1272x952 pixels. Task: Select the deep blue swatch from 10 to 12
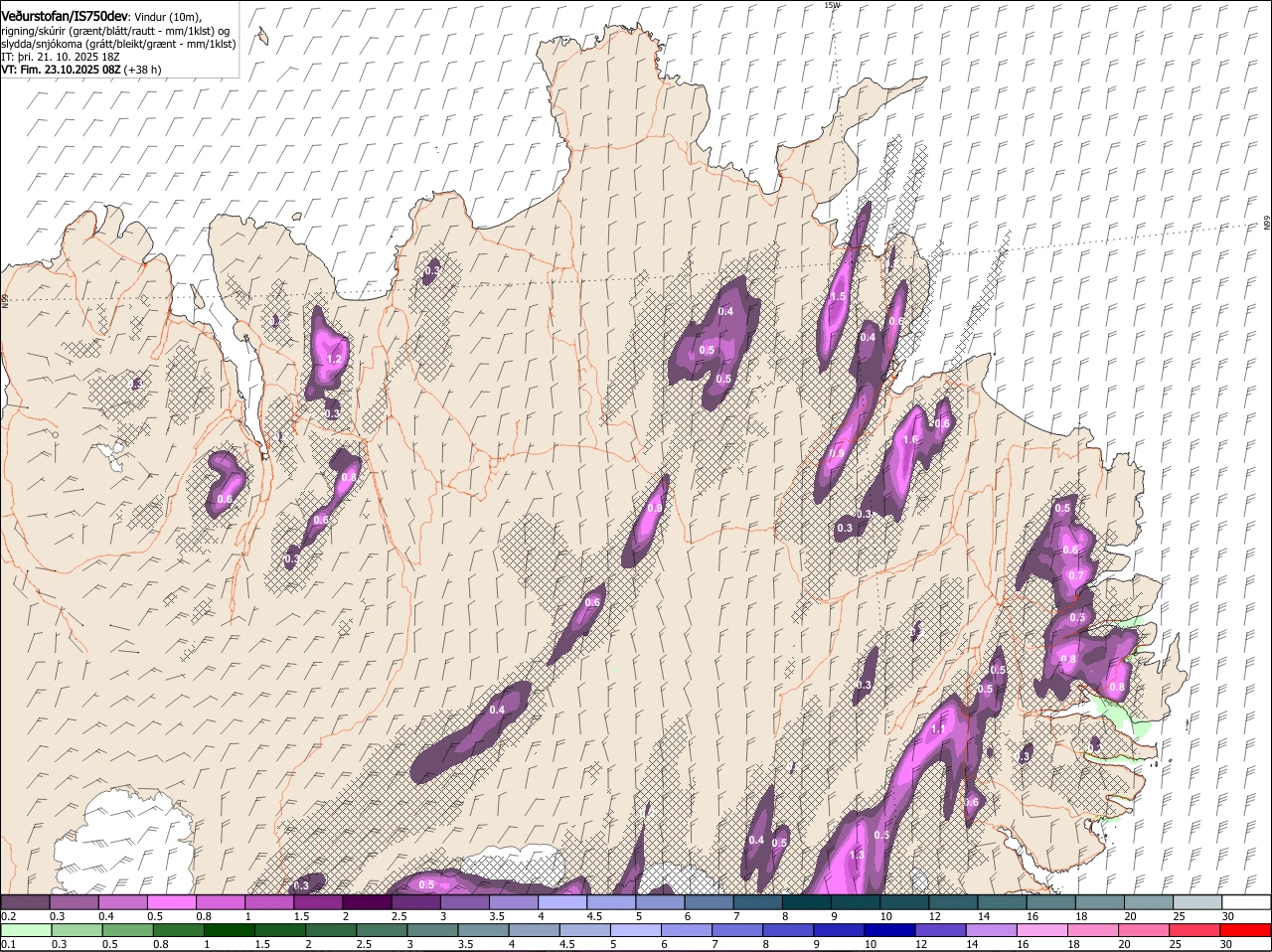pyautogui.click(x=889, y=930)
